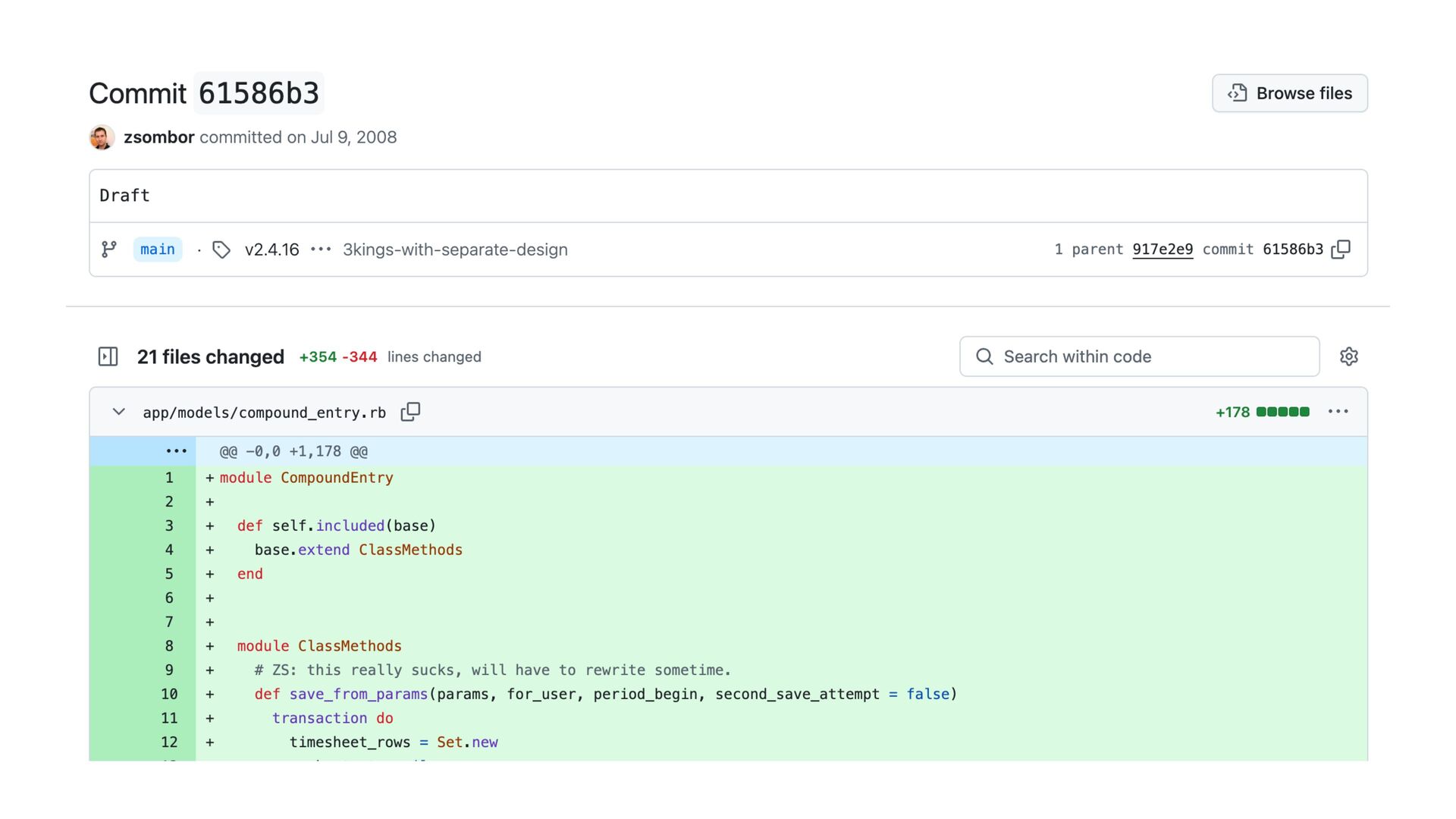Click the search magnifier icon
Screen dimensions: 1456x819
tap(984, 356)
